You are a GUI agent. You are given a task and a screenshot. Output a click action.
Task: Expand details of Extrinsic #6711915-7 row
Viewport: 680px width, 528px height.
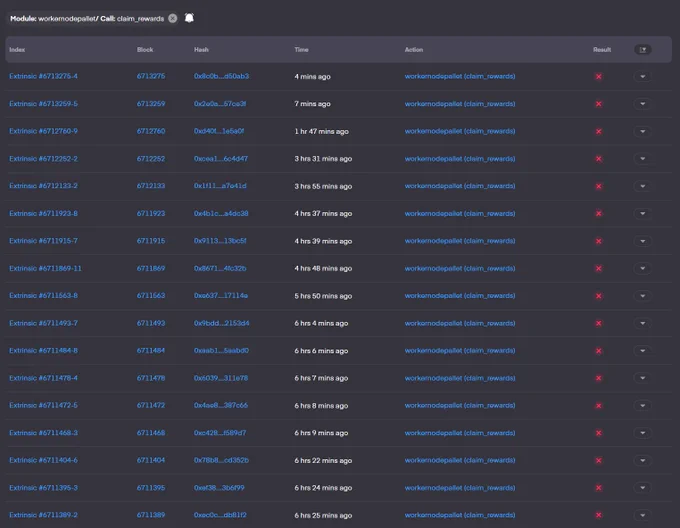pos(643,241)
